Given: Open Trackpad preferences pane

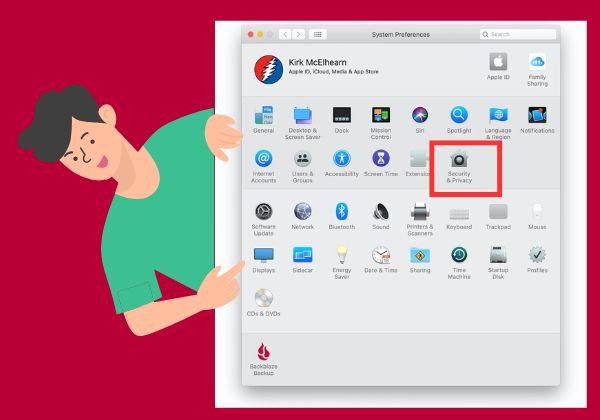Looking at the screenshot, I should 498,216.
